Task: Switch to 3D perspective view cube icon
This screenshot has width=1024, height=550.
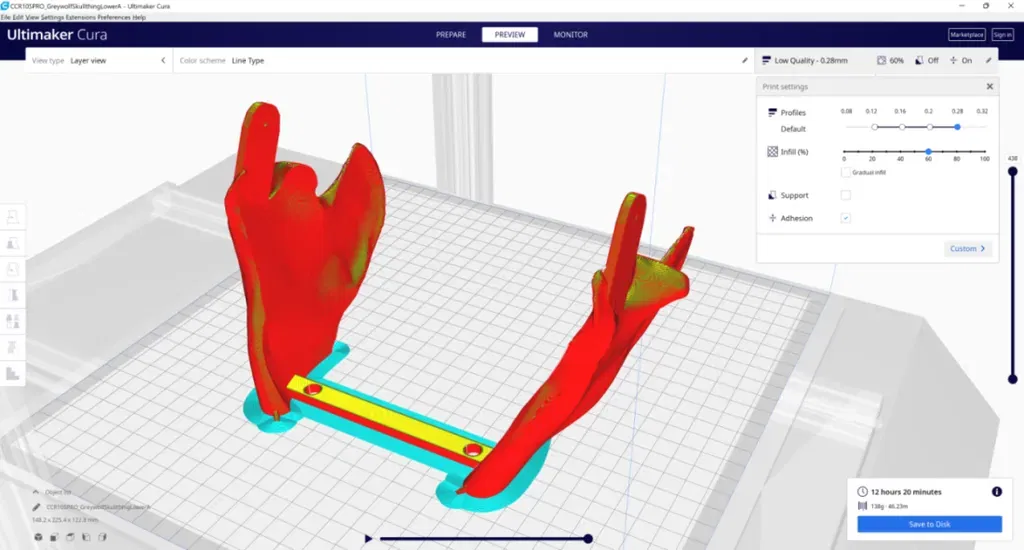Action: click(39, 537)
